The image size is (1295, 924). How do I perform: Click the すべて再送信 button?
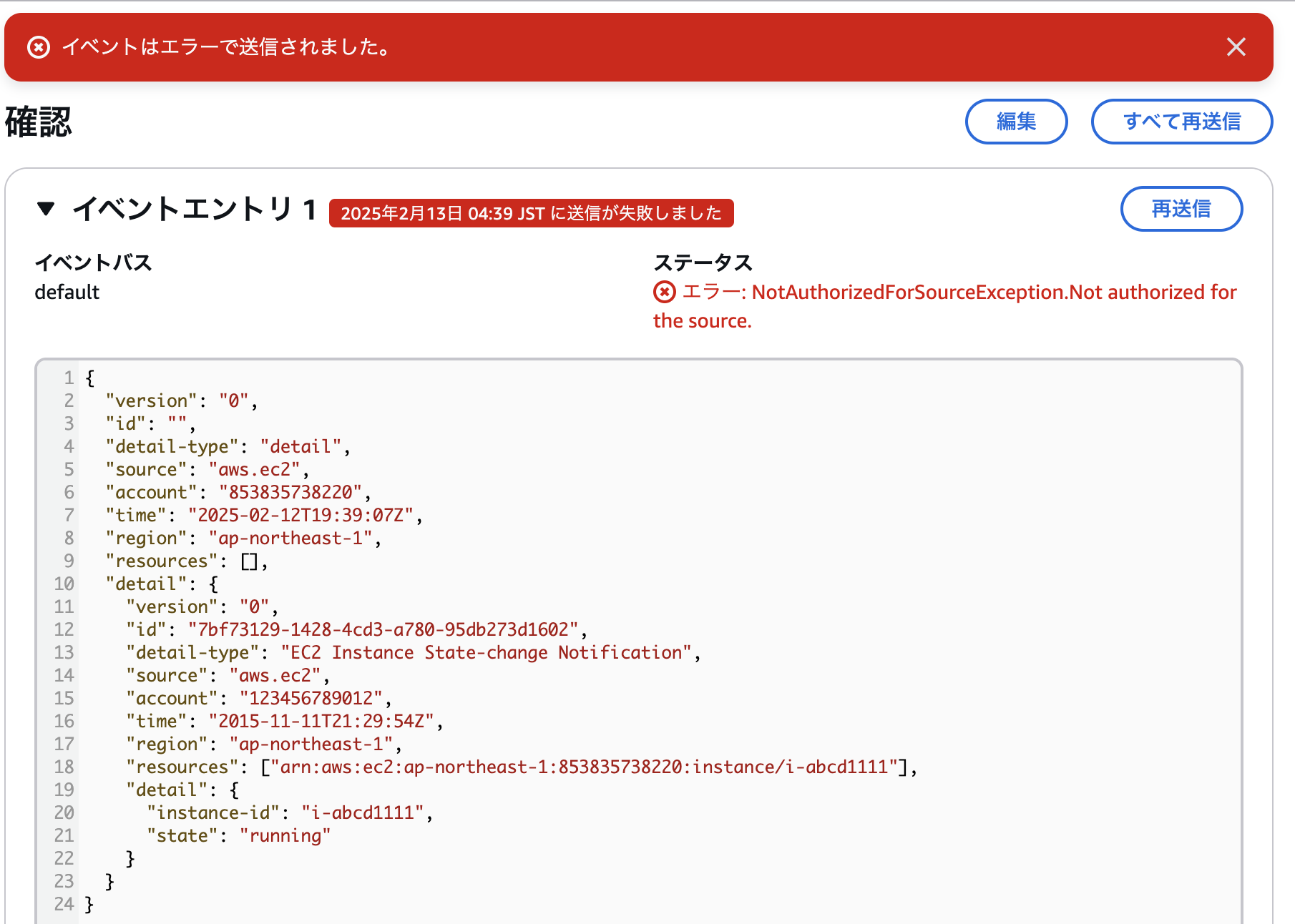(1181, 122)
